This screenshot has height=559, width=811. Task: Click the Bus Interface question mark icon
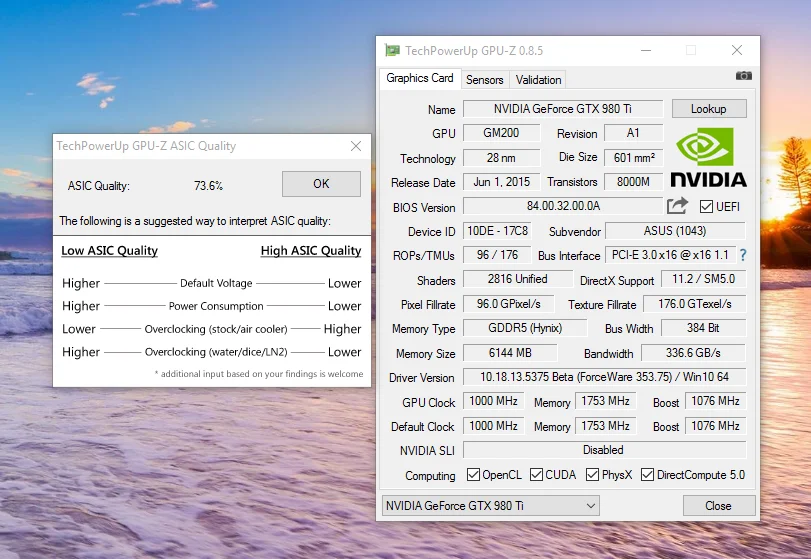(x=743, y=255)
